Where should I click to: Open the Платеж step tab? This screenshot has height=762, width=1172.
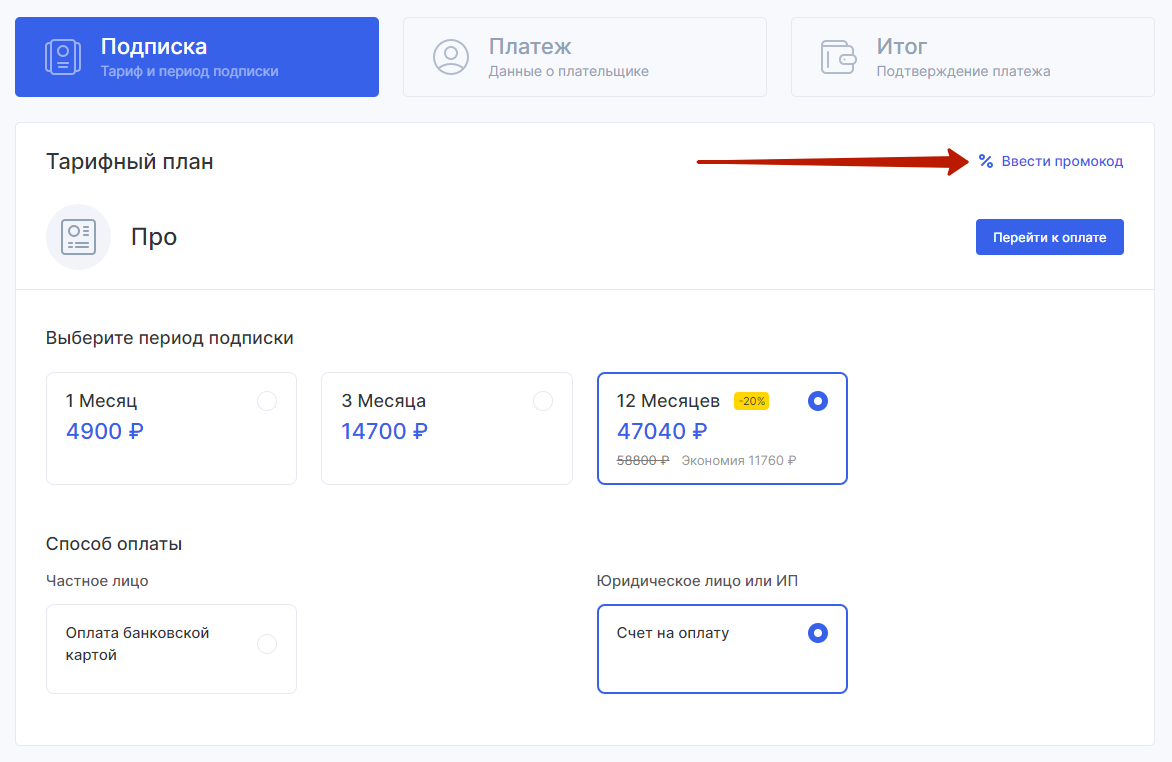(x=585, y=58)
